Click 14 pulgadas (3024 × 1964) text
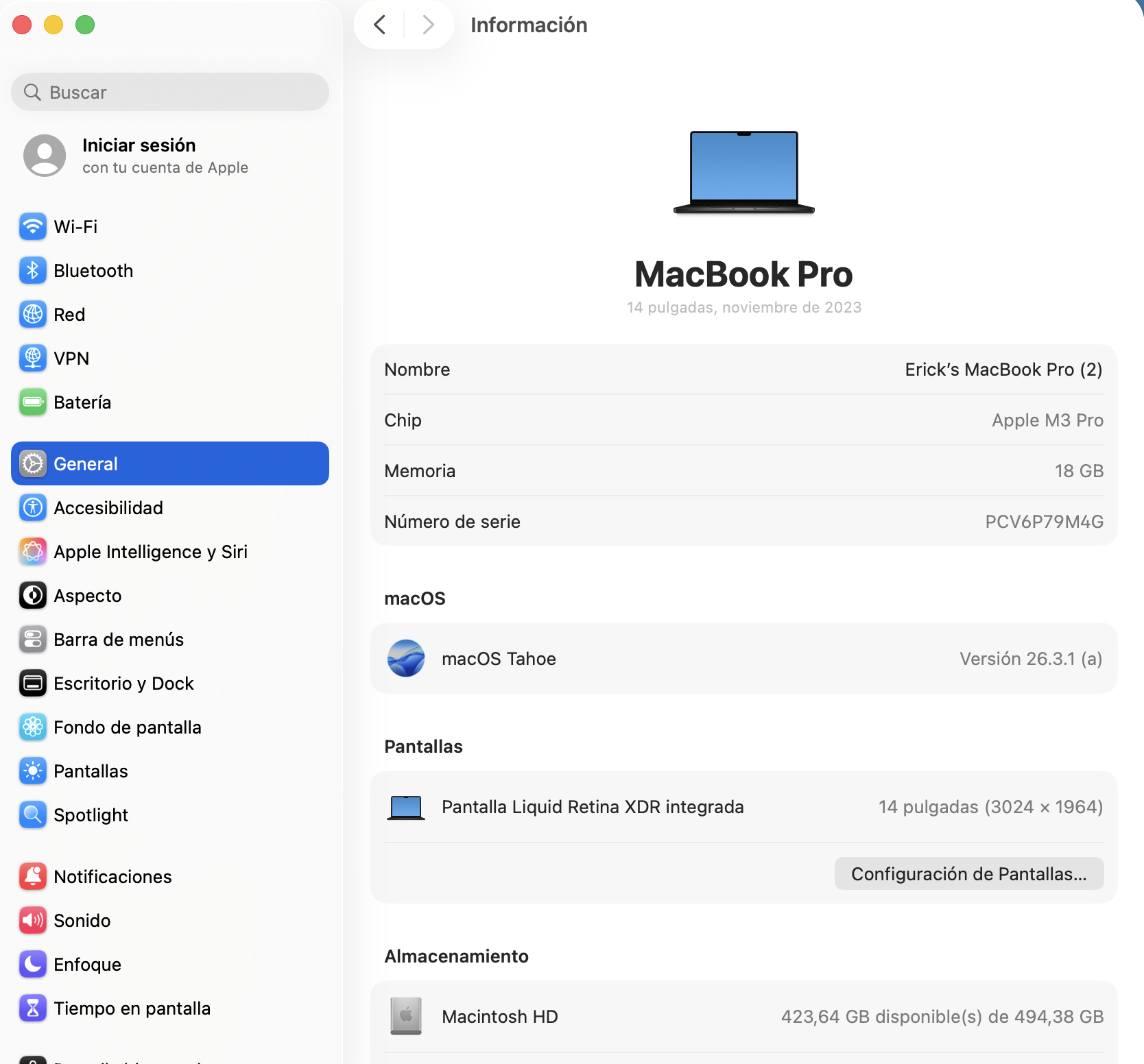 point(990,807)
